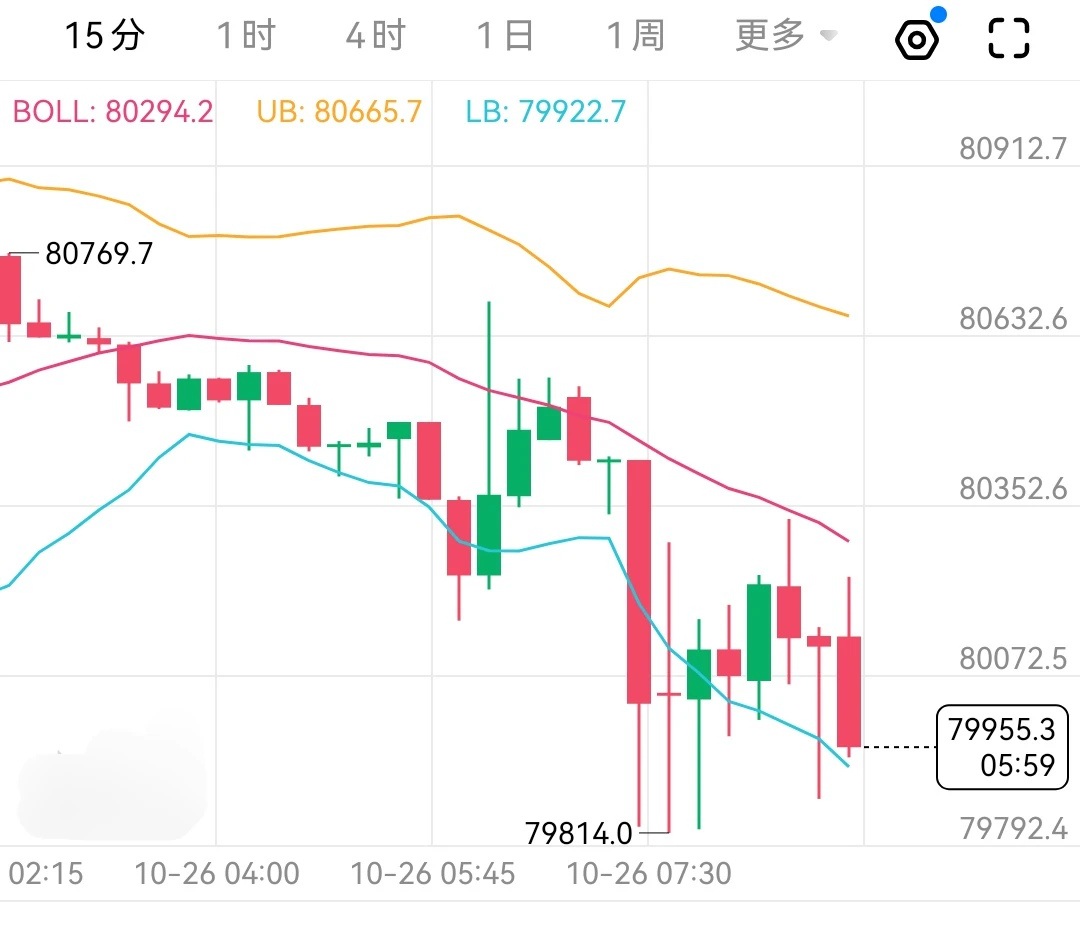Image resolution: width=1080 pixels, height=925 pixels.
Task: Click the 02:15 time axis label
Action: click(x=45, y=874)
